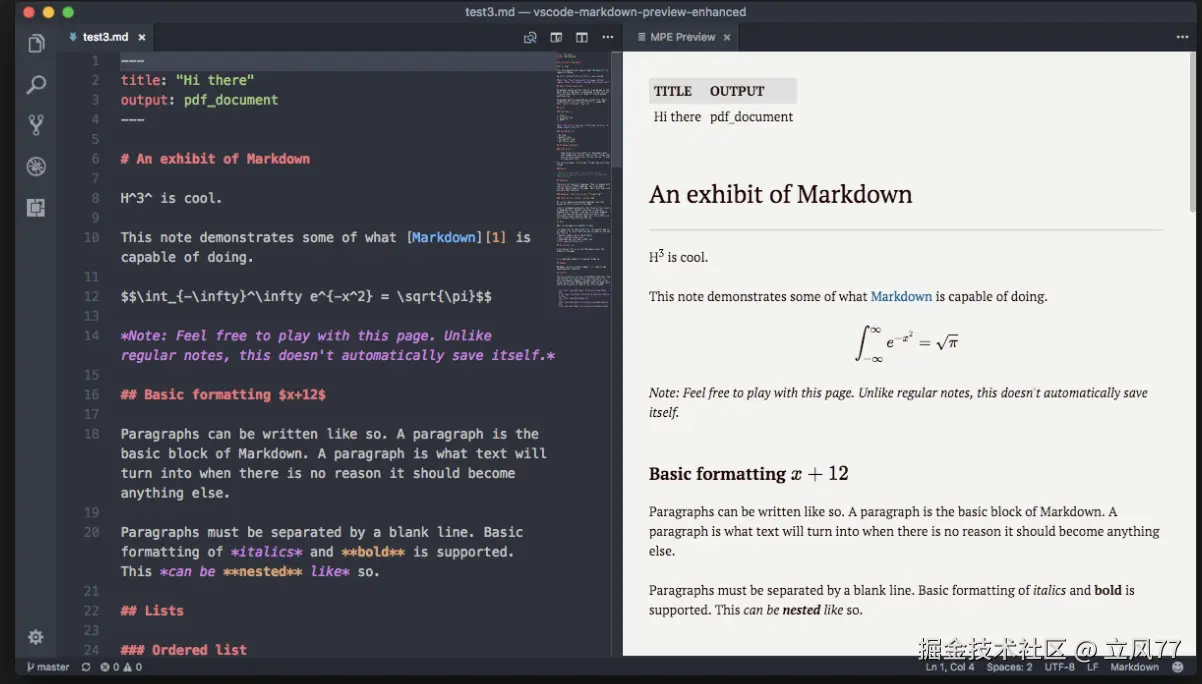Click the editor minimap
Image resolution: width=1202 pixels, height=684 pixels.
[x=582, y=180]
